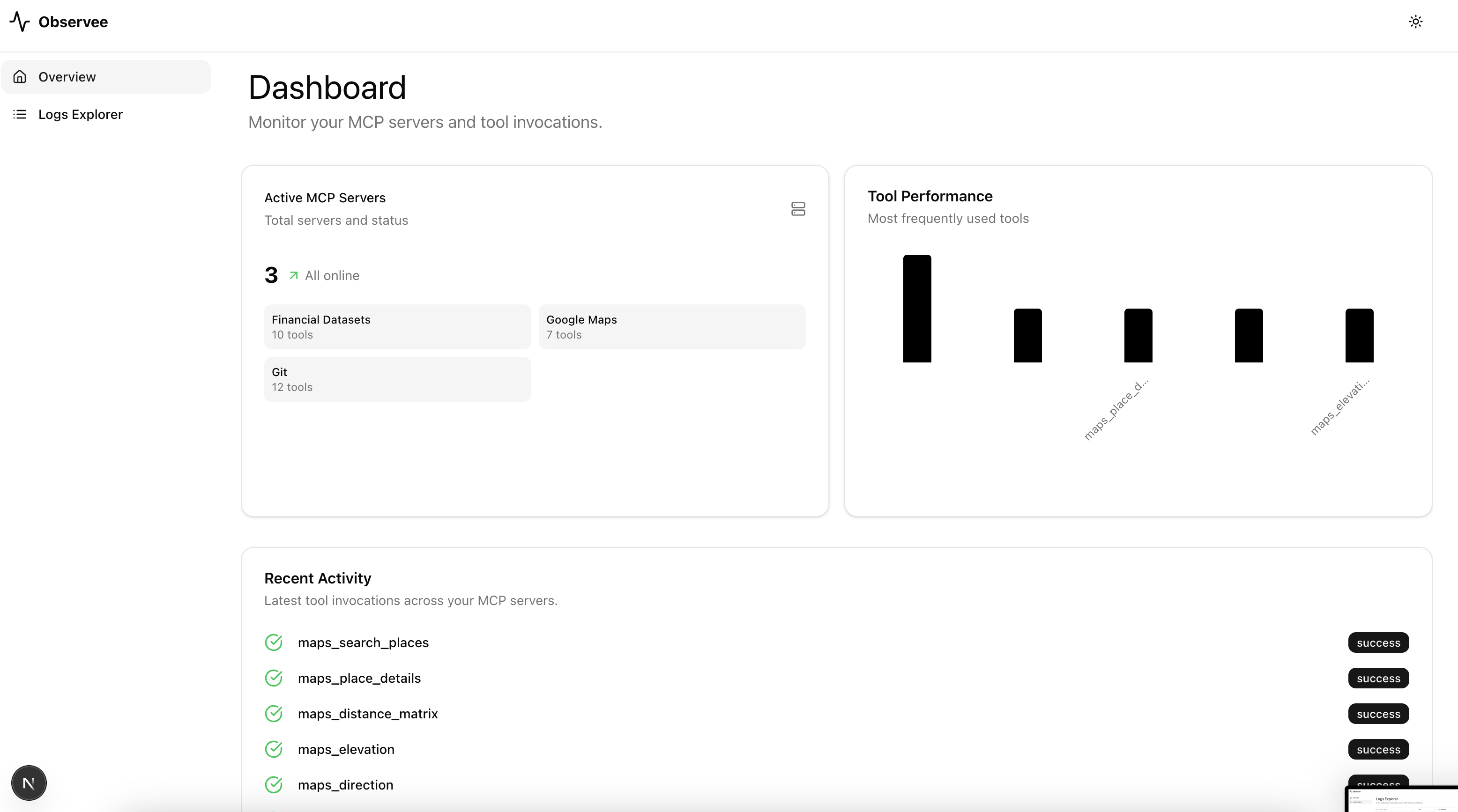
Task: Click the maps_elevati... bar in chart
Action: pyautogui.click(x=1359, y=336)
